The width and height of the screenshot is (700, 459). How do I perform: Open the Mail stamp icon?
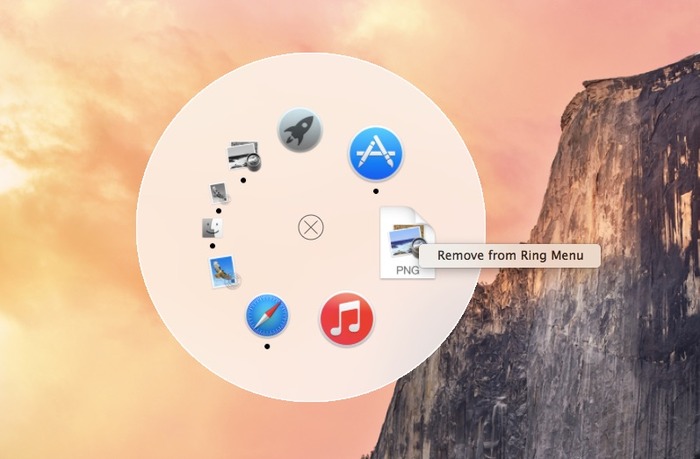(x=224, y=272)
